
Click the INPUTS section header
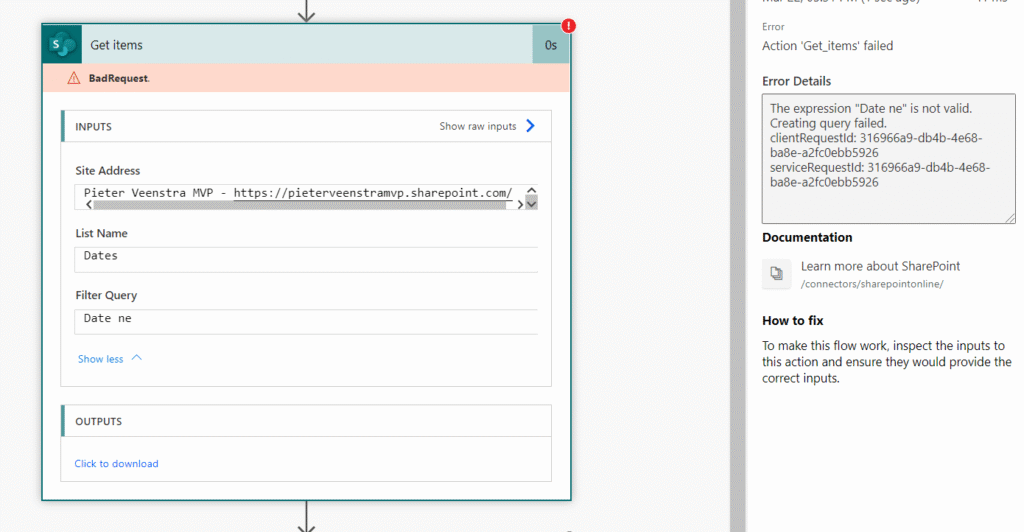[x=306, y=126]
